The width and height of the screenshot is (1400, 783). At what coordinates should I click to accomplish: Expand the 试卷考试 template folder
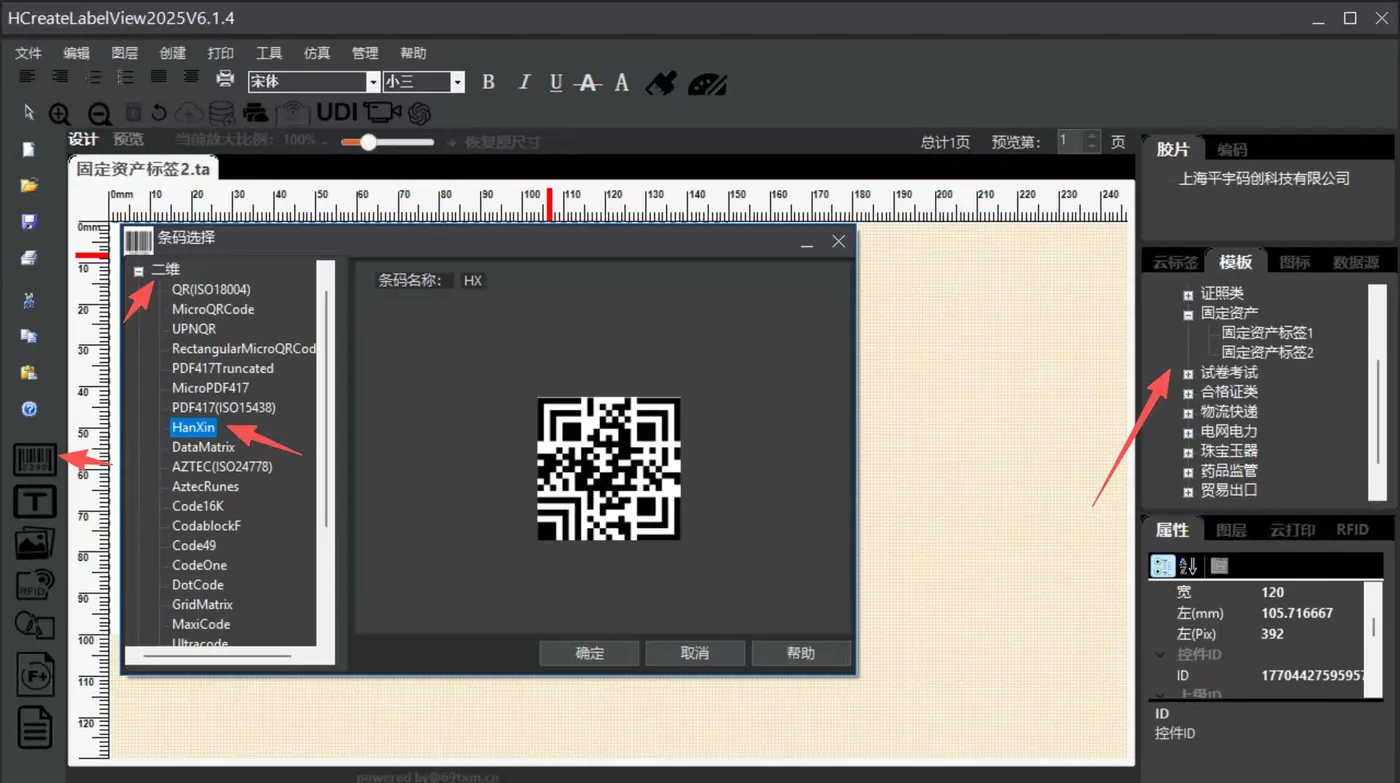[x=1188, y=374]
